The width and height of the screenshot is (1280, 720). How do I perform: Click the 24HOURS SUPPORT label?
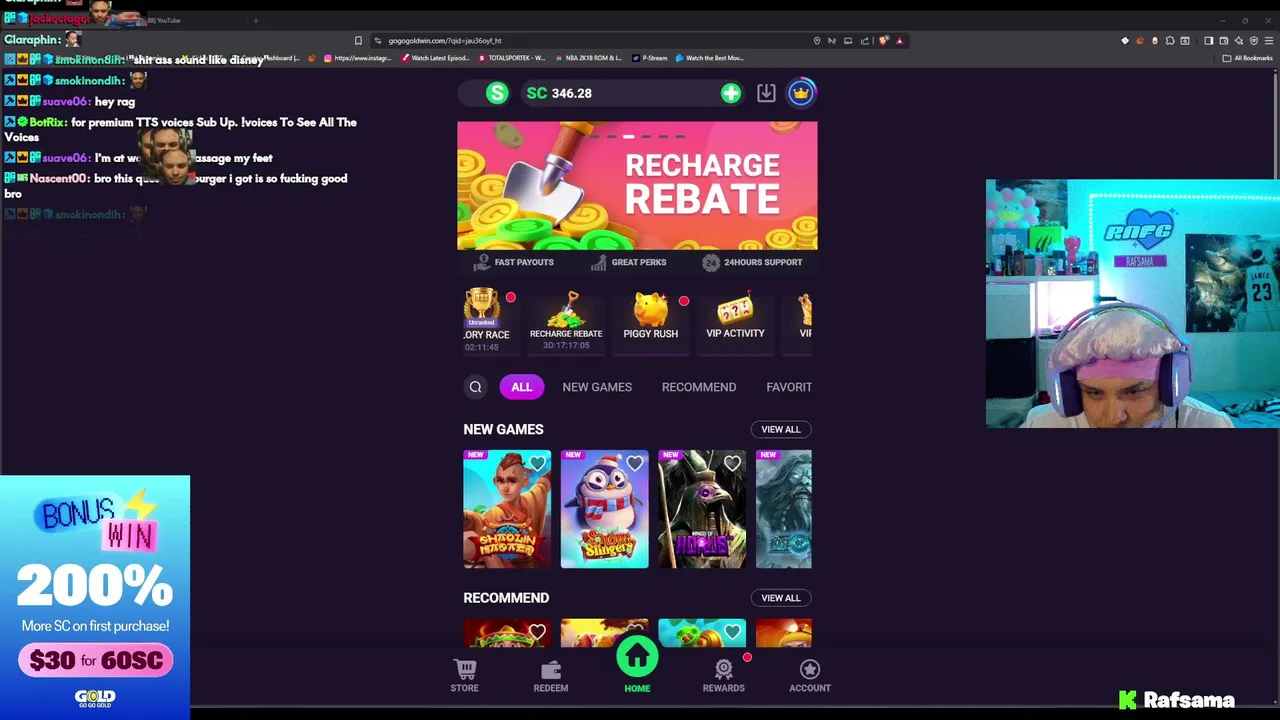tap(763, 262)
